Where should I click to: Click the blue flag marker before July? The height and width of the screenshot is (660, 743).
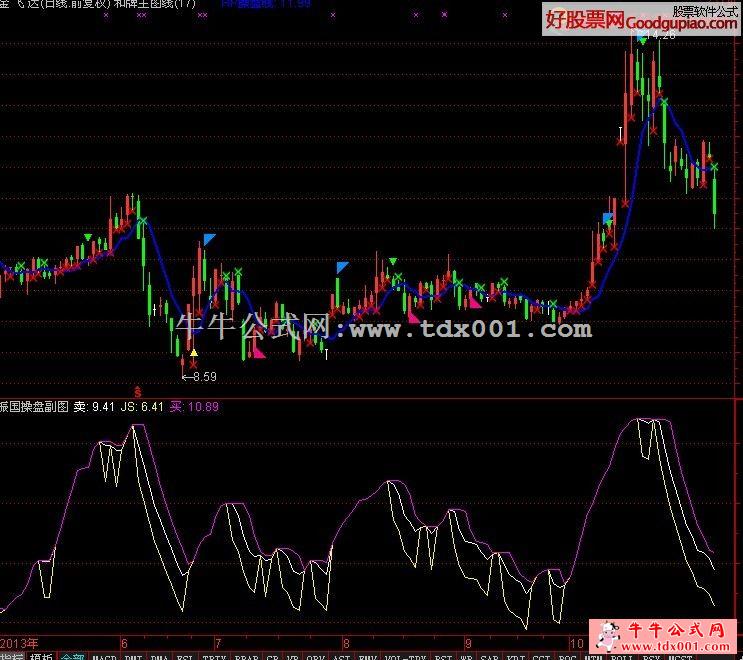(209, 239)
